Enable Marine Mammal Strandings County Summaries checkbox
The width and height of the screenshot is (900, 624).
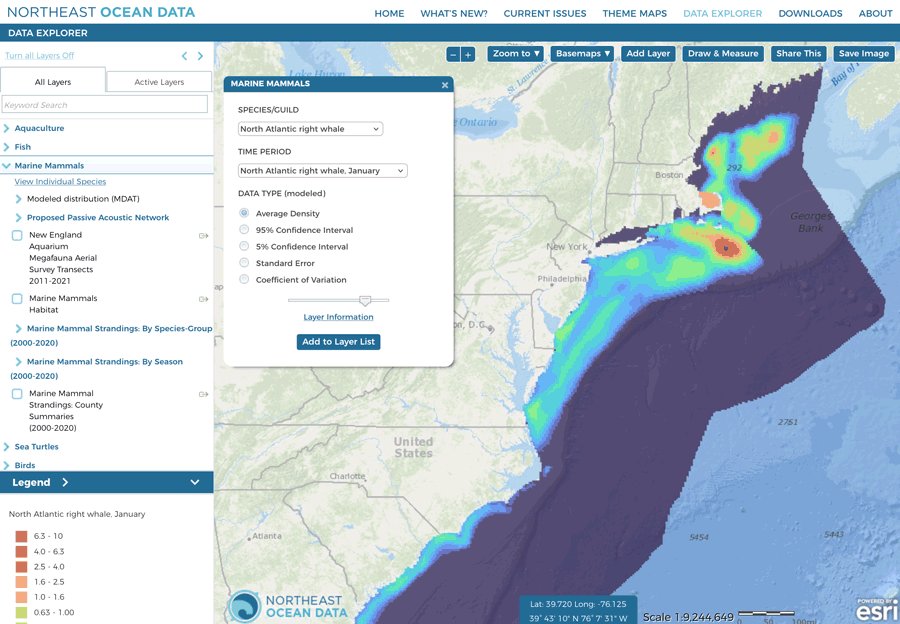tap(17, 394)
